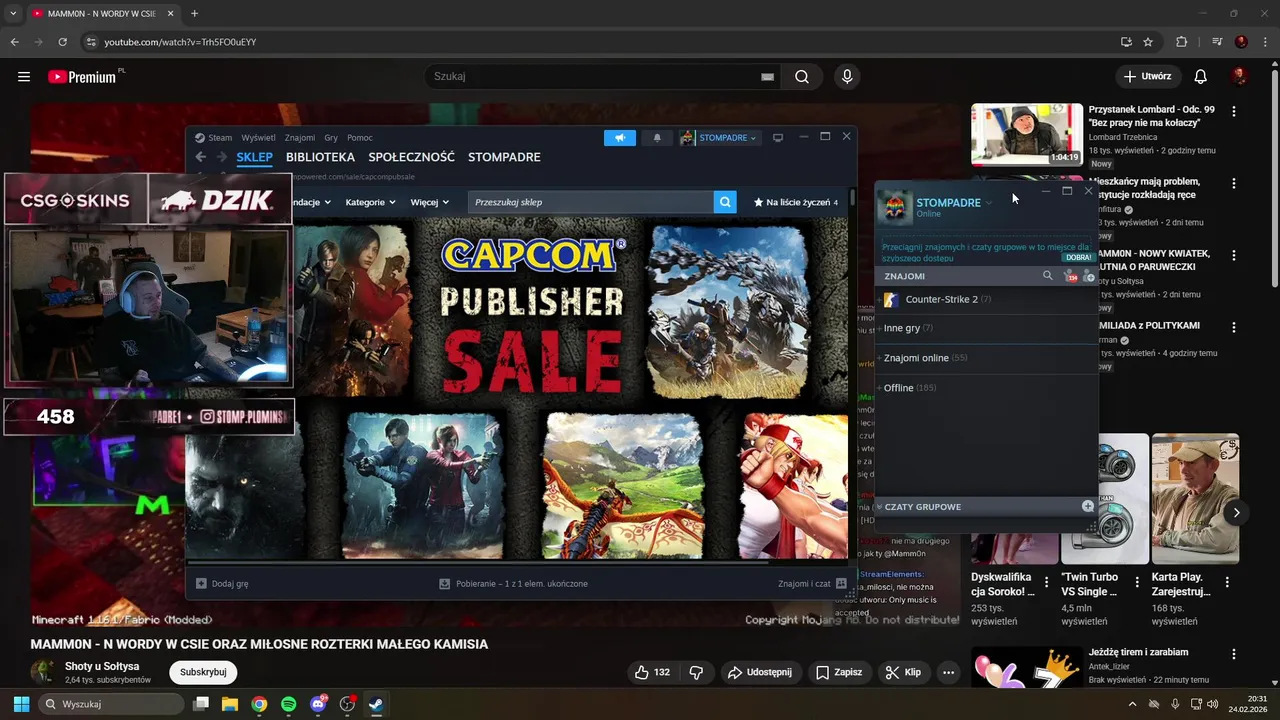Open File Explorer from the taskbar
This screenshot has height=720, width=1280.
(x=229, y=704)
